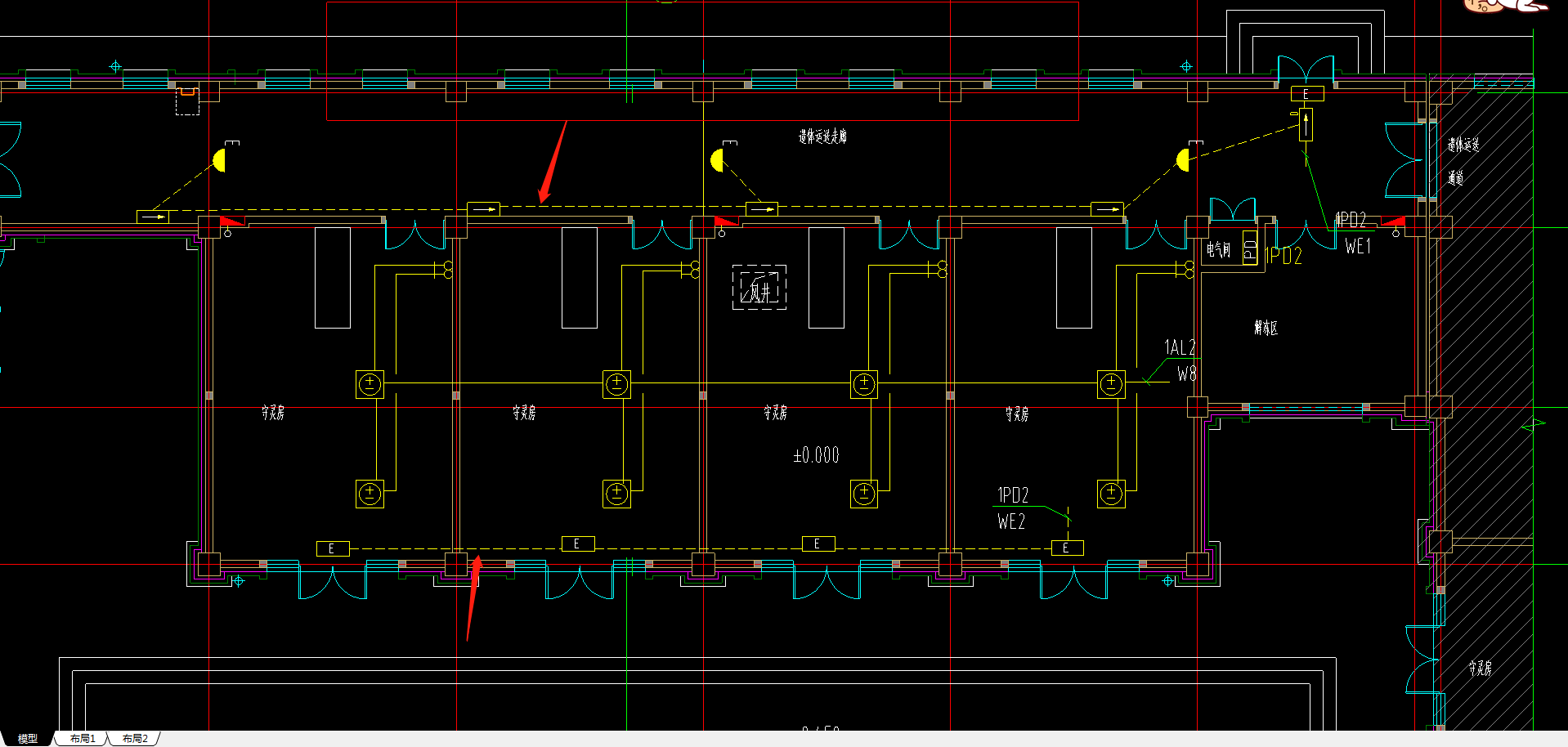Select the double switch symbol left of 电气间
This screenshot has height=747, width=1568.
pyautogui.click(x=1184, y=269)
